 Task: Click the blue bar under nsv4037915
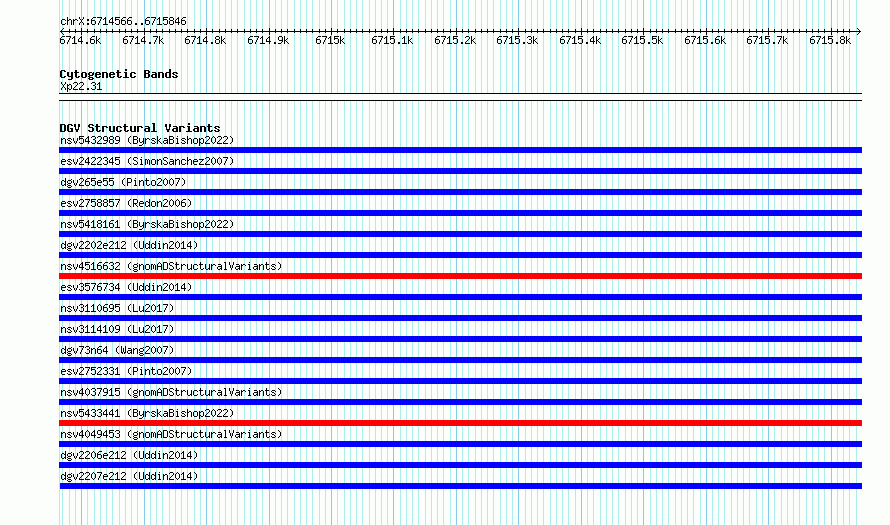pos(460,402)
